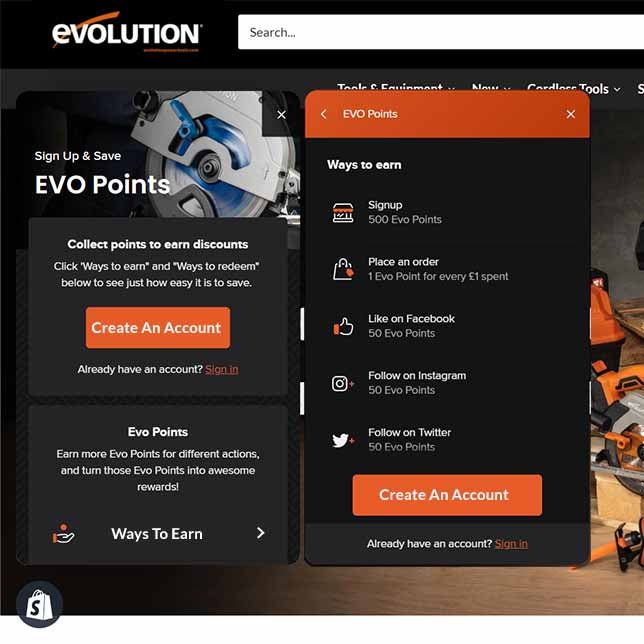Open the Tools & Equipment dropdown menu
The image size is (644, 644).
[396, 87]
